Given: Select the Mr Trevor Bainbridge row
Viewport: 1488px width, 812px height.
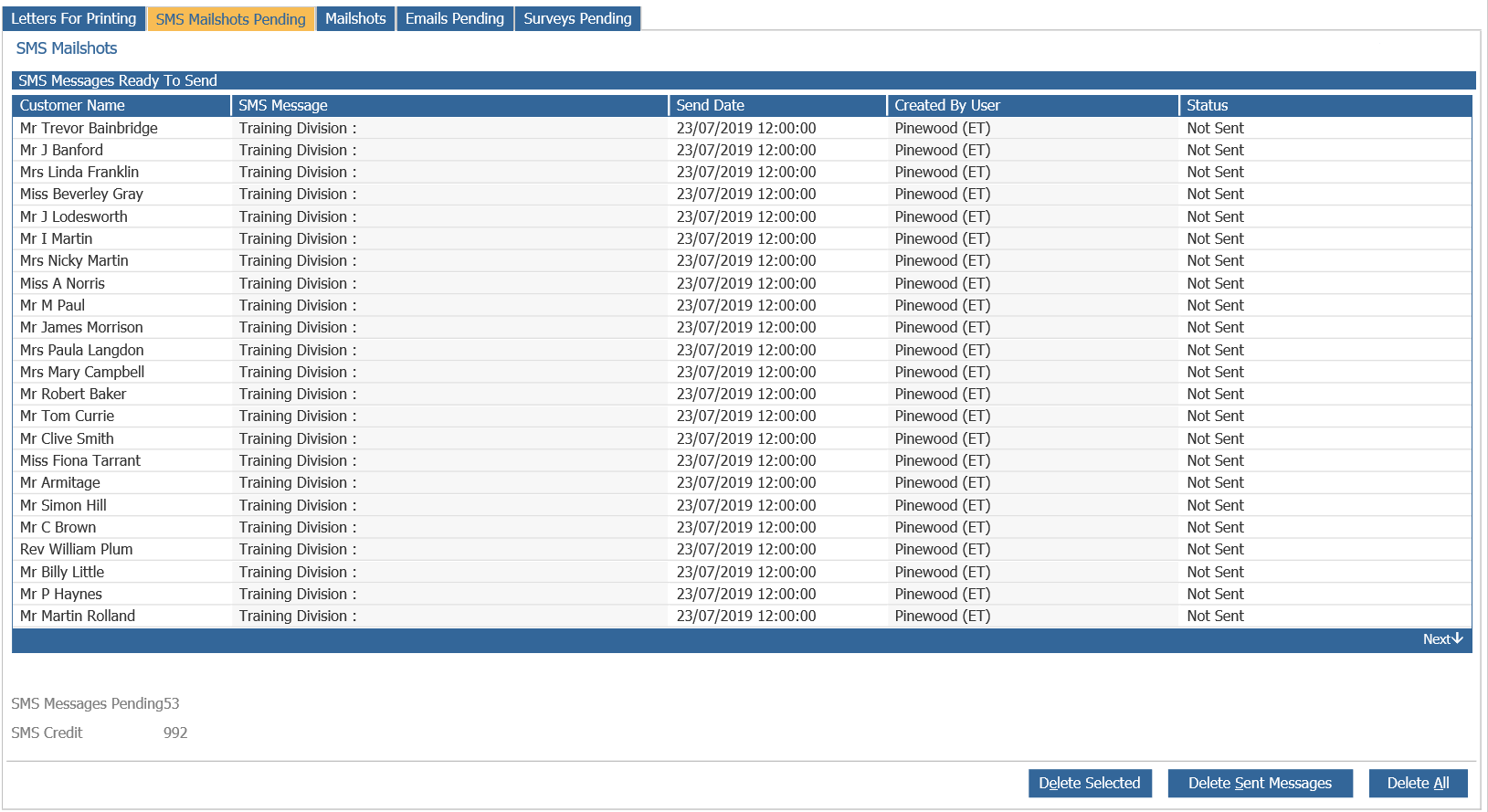Looking at the screenshot, I should tap(742, 128).
